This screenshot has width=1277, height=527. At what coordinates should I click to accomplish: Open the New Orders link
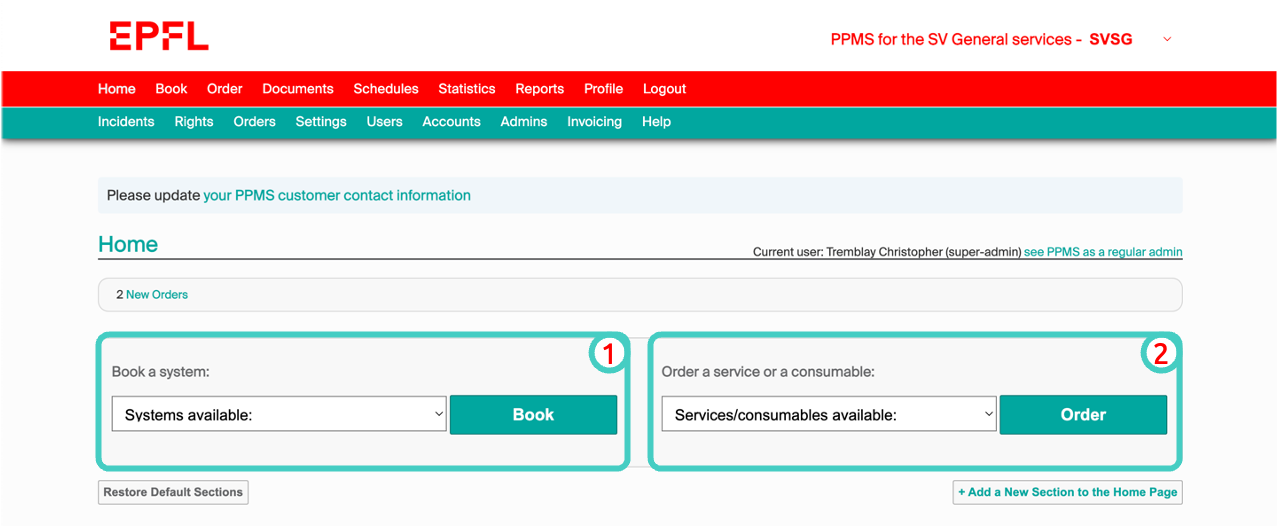click(x=156, y=295)
